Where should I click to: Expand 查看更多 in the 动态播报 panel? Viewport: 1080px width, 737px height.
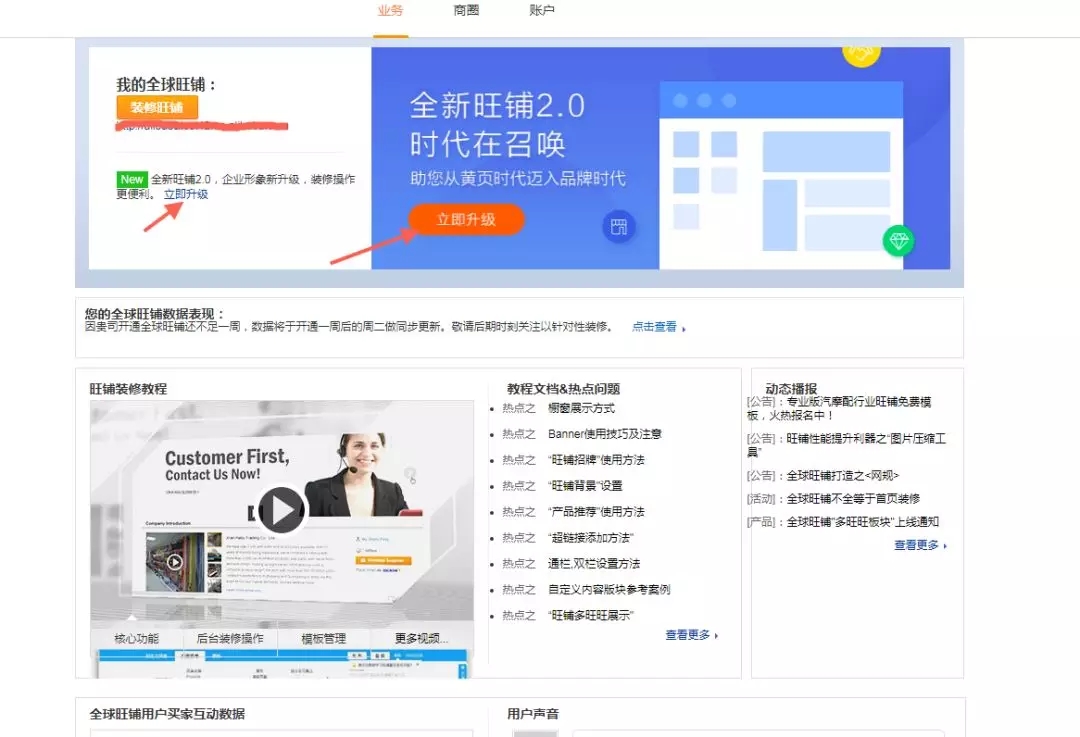(x=916, y=546)
